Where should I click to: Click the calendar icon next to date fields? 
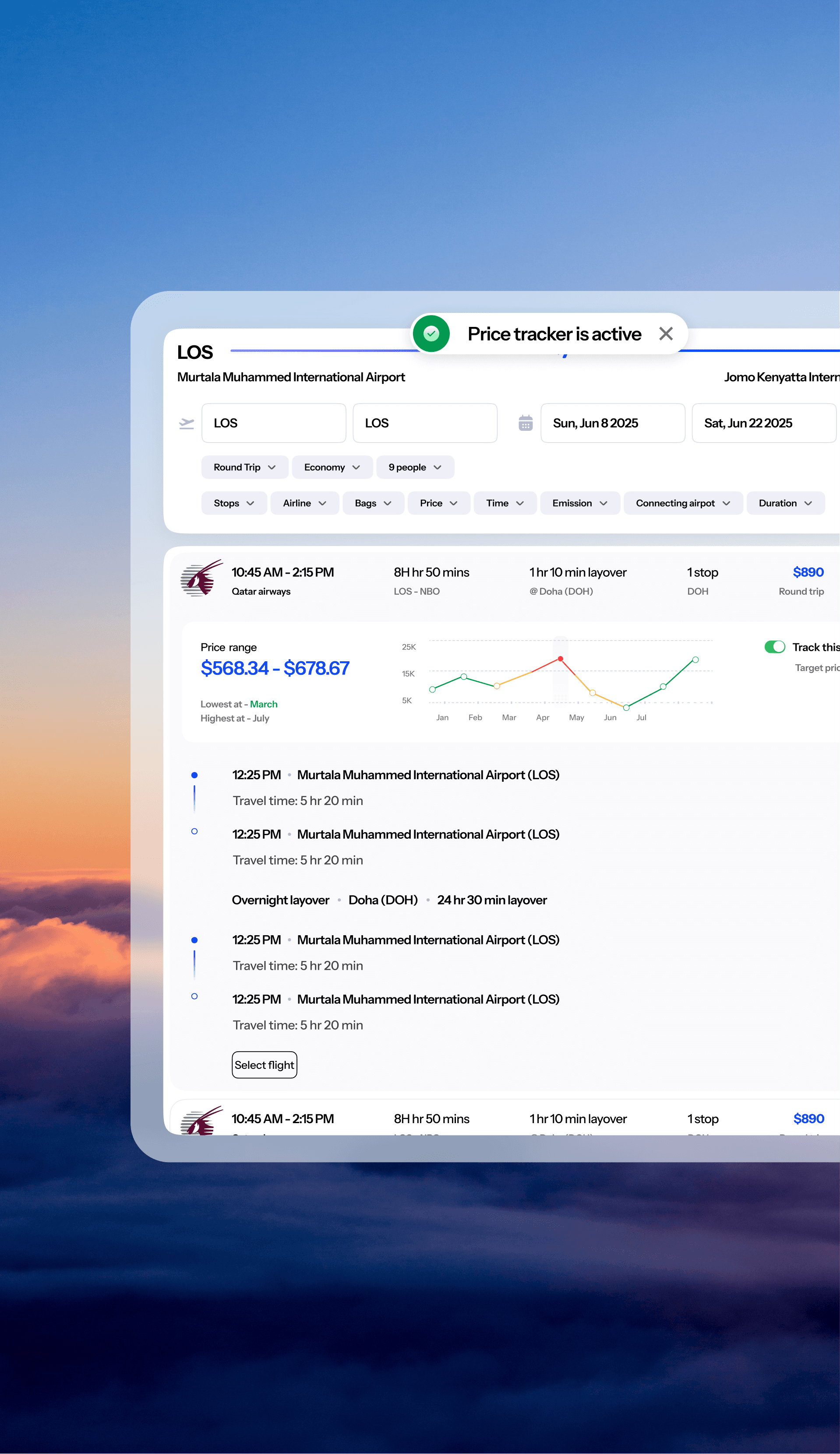coord(525,423)
